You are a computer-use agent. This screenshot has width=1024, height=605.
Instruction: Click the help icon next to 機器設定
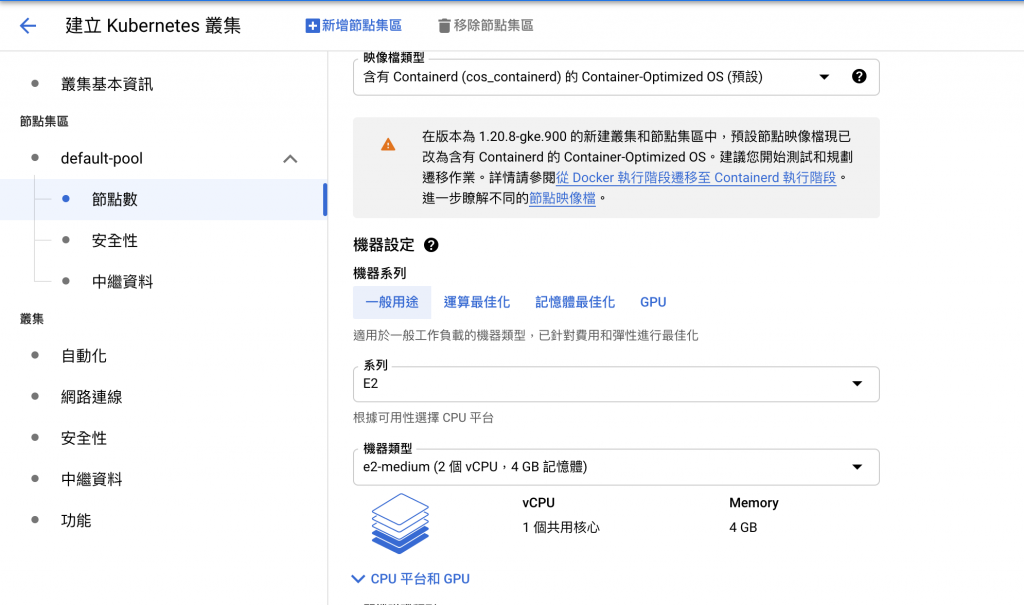pos(431,245)
